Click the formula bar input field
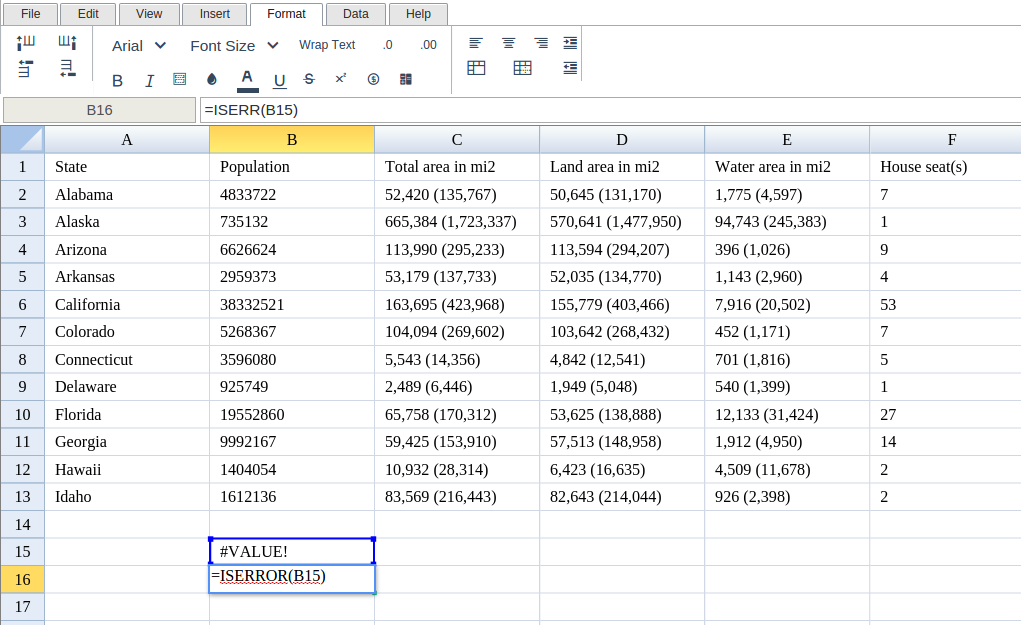 [608, 110]
